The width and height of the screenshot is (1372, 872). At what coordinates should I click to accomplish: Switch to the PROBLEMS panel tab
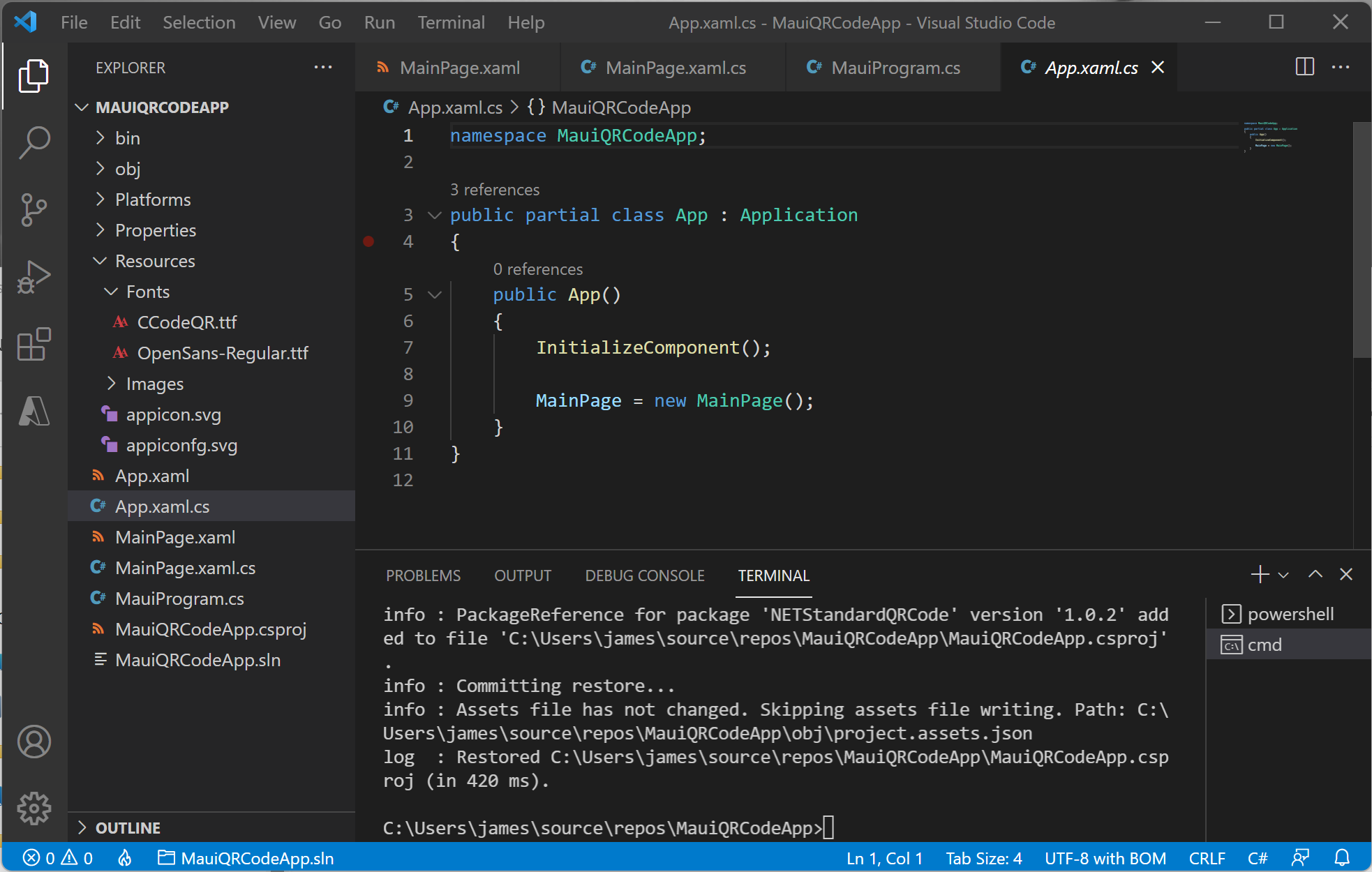click(x=423, y=576)
